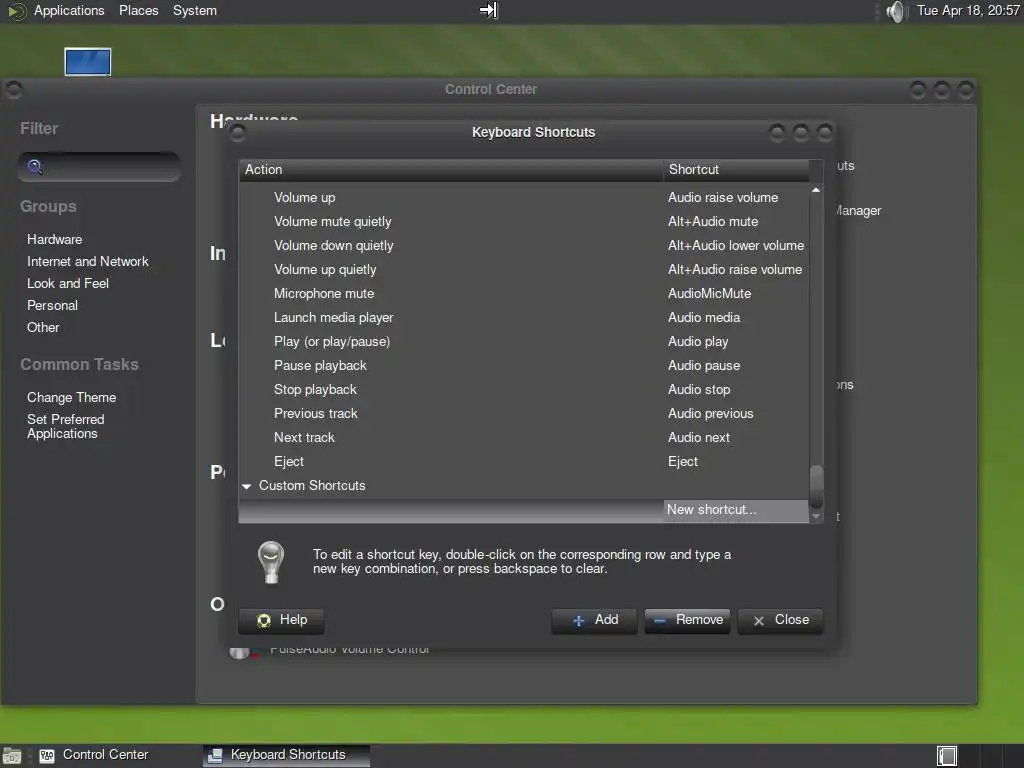Open the Applications menu
The height and width of the screenshot is (768, 1024).
69,10
